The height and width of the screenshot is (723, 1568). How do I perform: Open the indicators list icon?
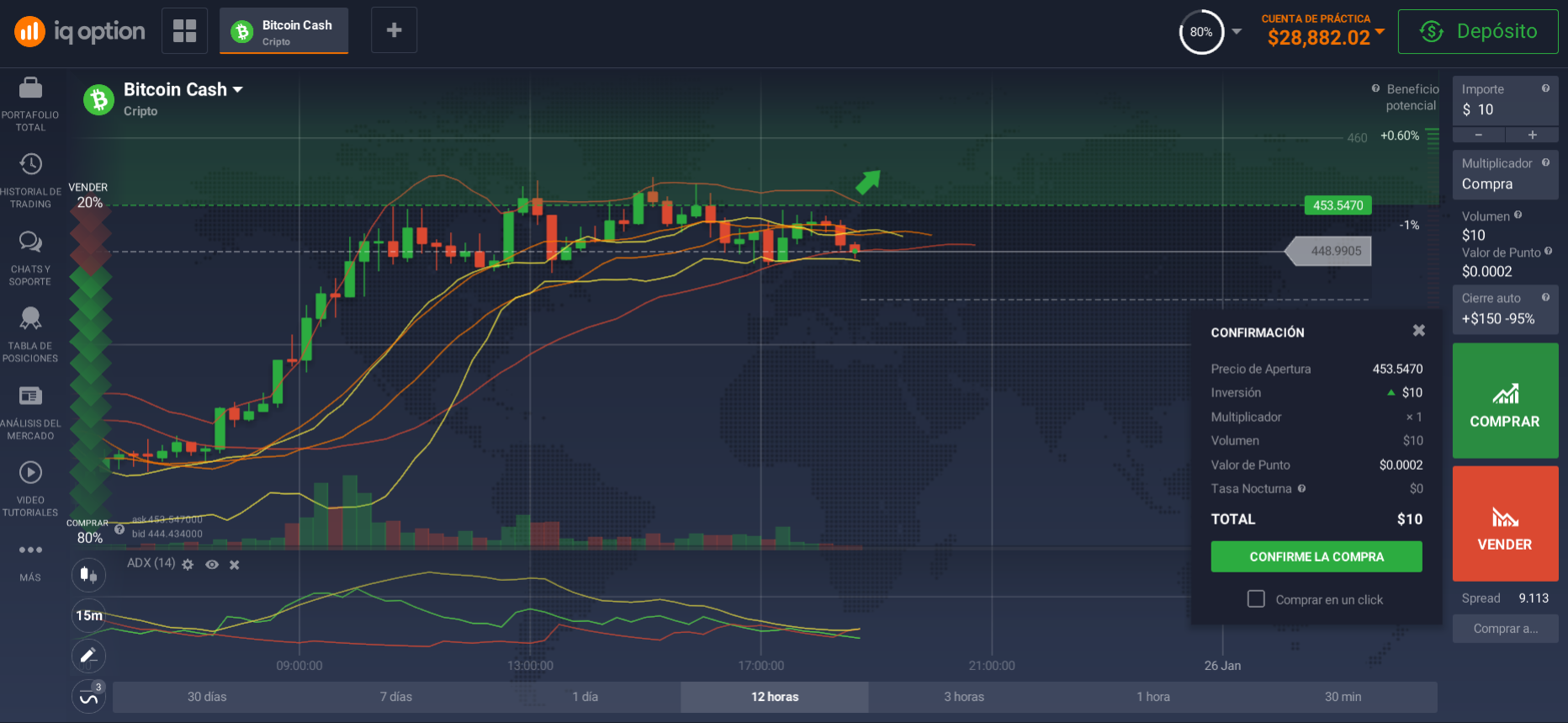pyautogui.click(x=88, y=697)
